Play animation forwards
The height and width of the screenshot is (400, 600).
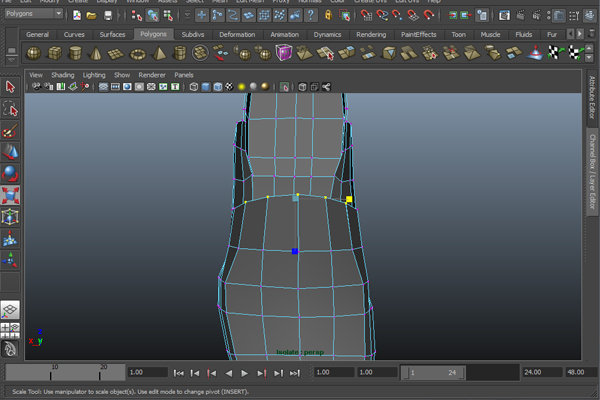tap(245, 373)
